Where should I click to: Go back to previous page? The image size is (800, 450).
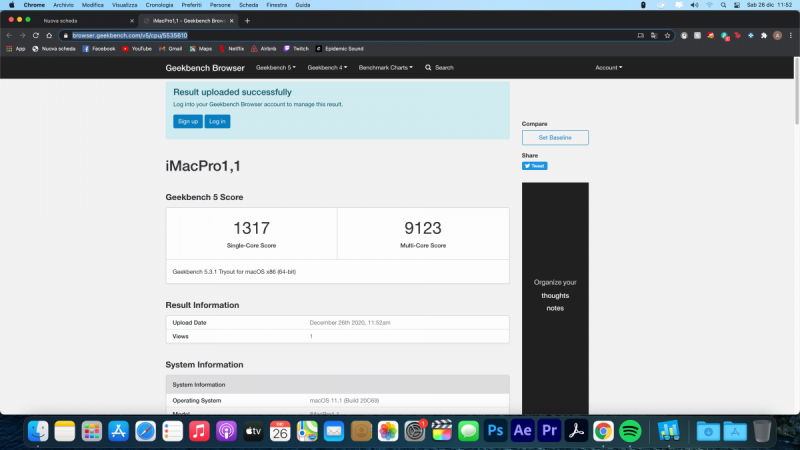coord(9,35)
